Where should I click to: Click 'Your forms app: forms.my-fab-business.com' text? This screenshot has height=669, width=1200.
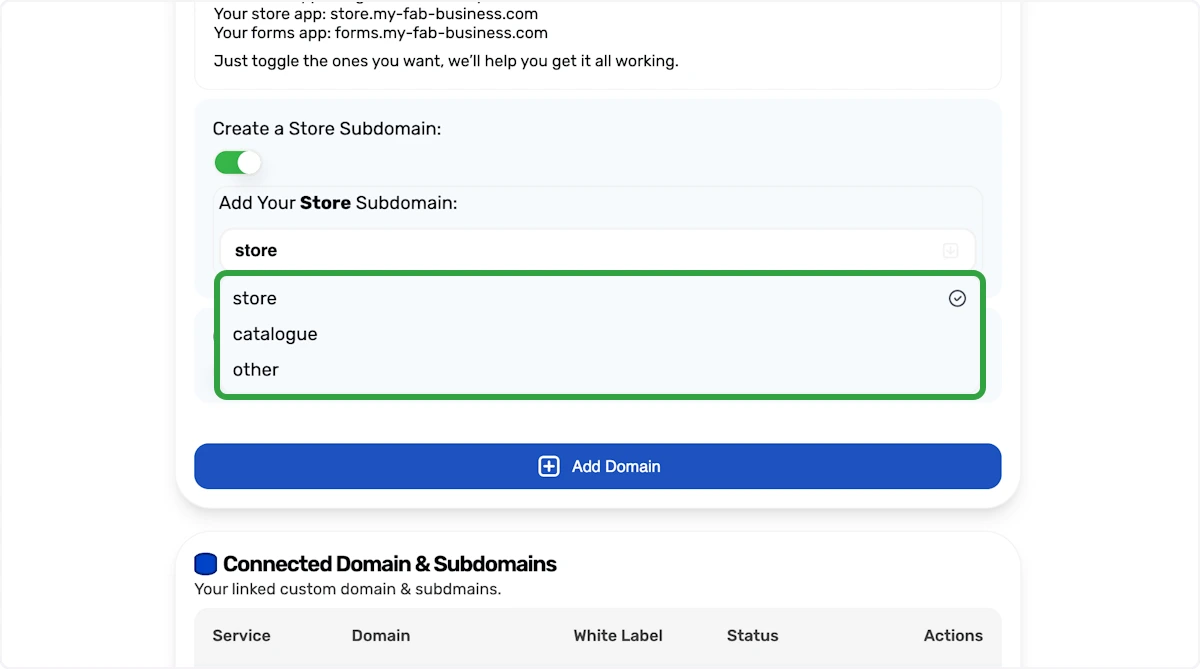pyautogui.click(x=381, y=33)
